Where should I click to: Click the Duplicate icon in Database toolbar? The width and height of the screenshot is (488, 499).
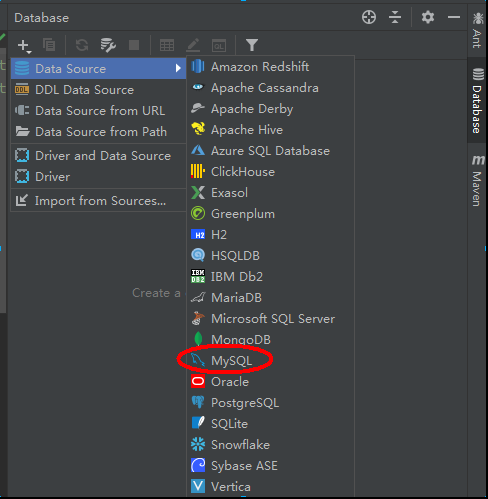(49, 45)
